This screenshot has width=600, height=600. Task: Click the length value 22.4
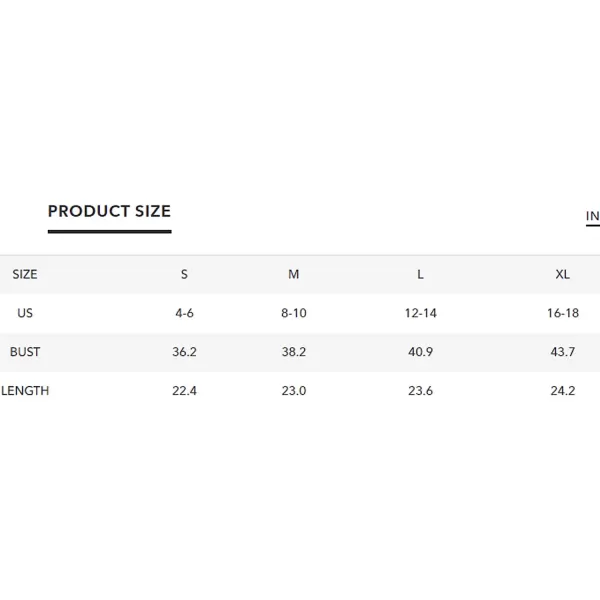184,391
